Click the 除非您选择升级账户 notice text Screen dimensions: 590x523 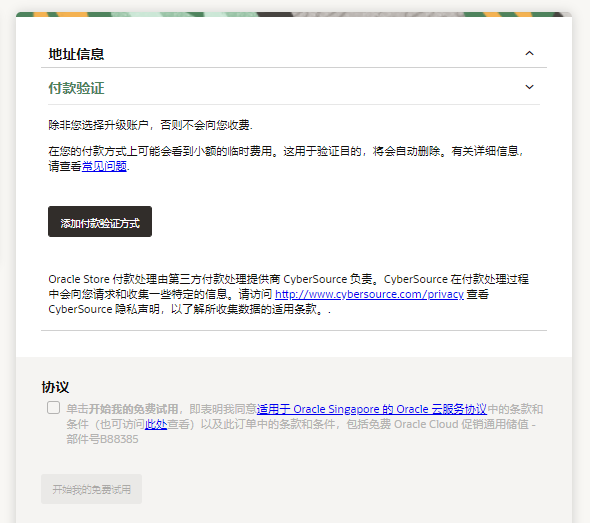click(x=150, y=125)
